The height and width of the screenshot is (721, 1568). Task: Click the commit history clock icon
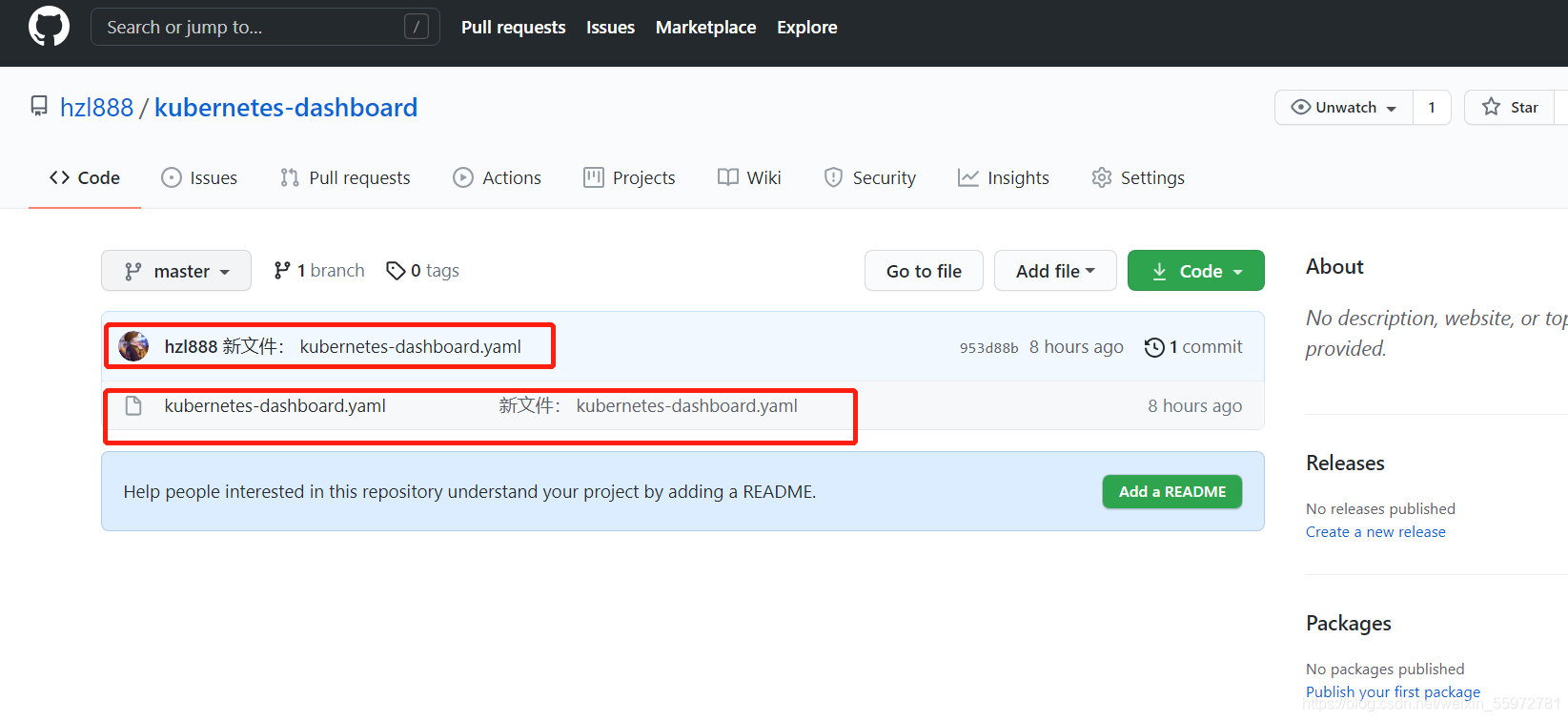click(1154, 347)
